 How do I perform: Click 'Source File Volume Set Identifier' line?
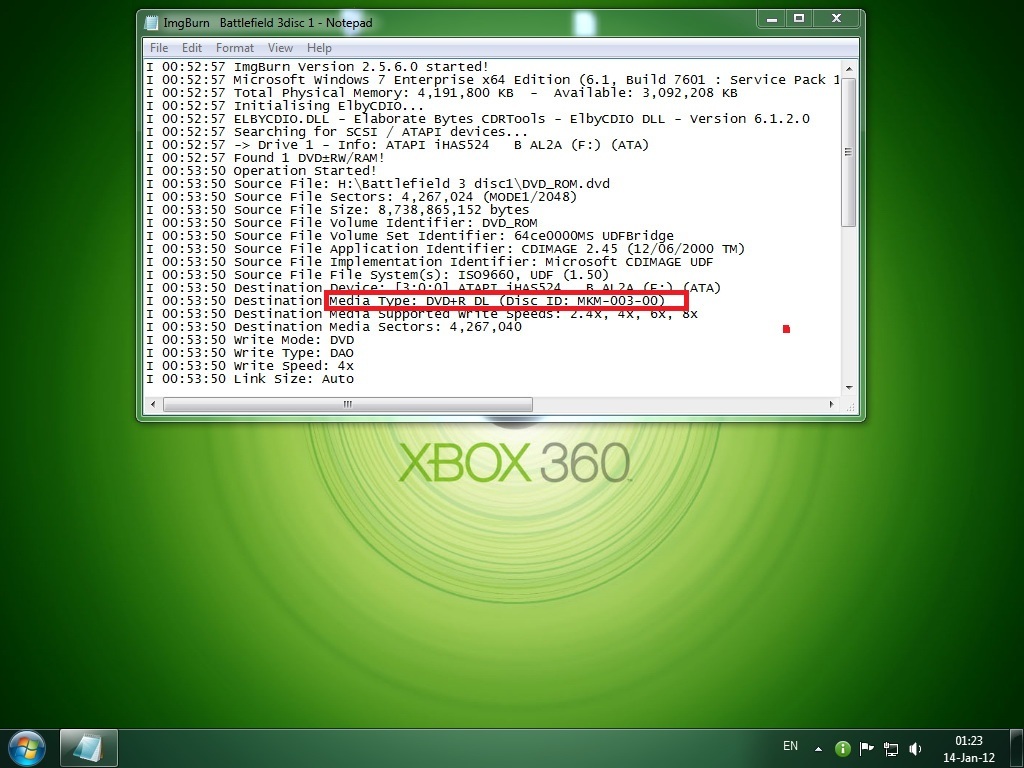pyautogui.click(x=410, y=236)
